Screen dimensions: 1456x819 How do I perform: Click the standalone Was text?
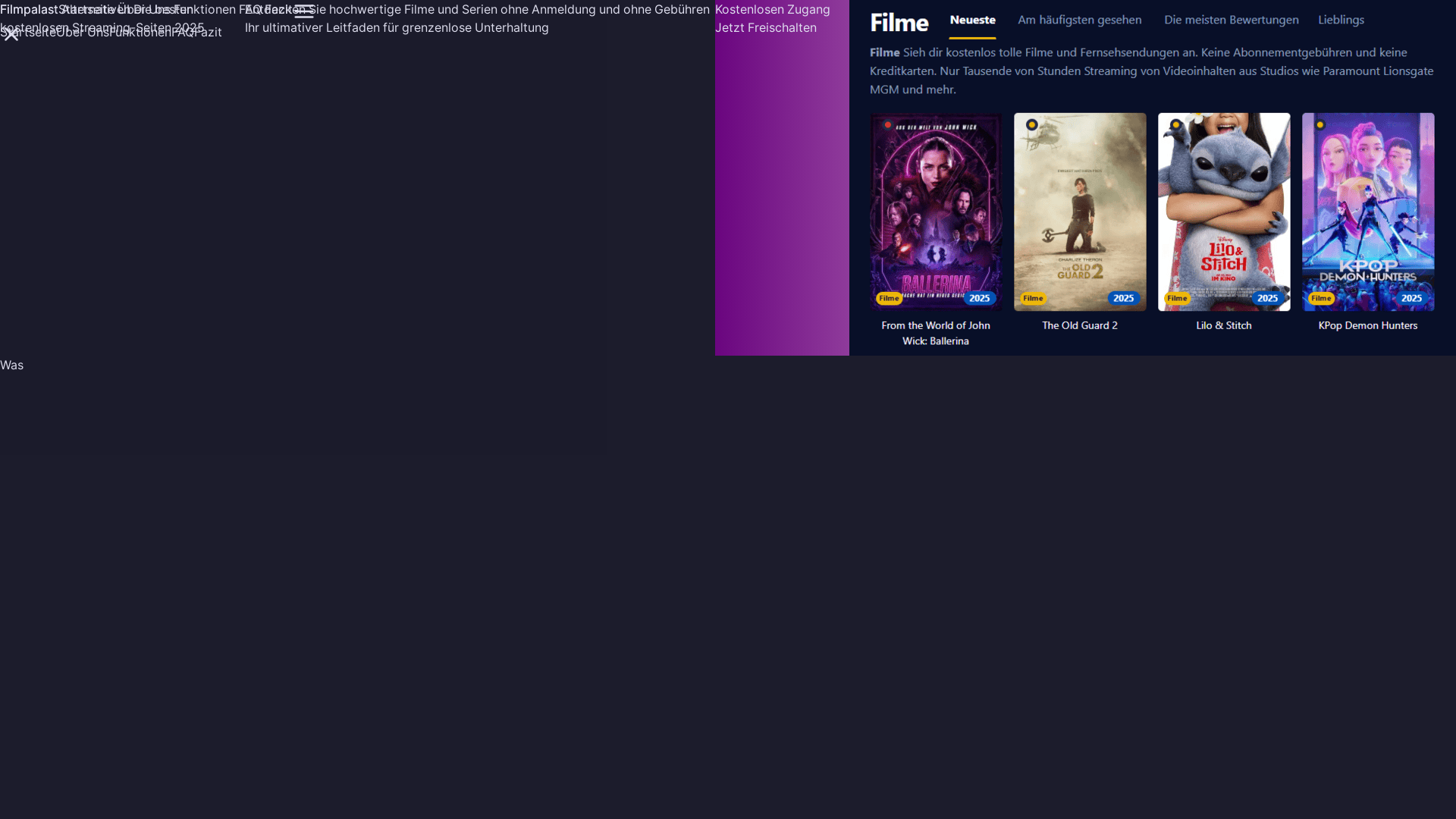[11, 366]
